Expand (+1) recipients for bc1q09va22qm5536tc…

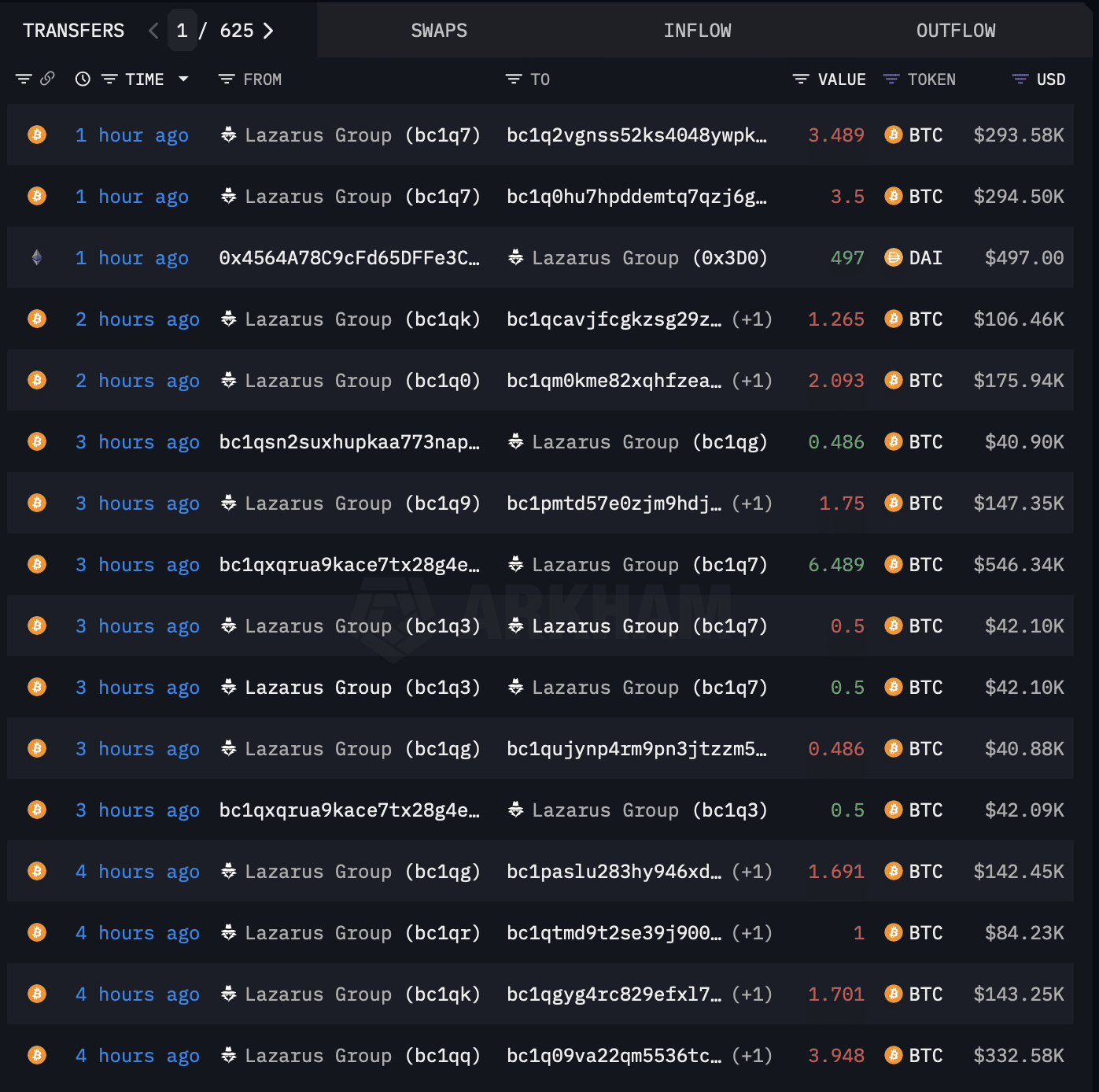751,1056
